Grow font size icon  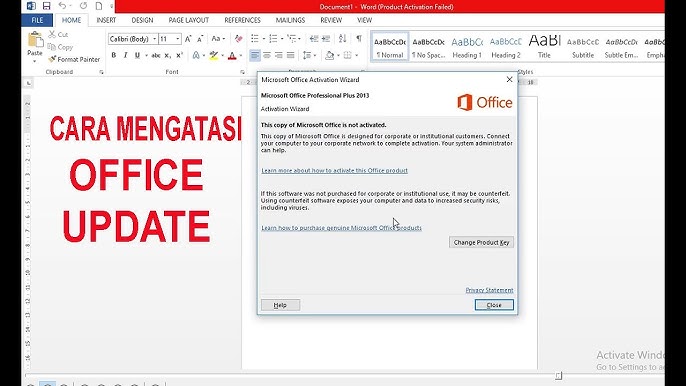188,39
